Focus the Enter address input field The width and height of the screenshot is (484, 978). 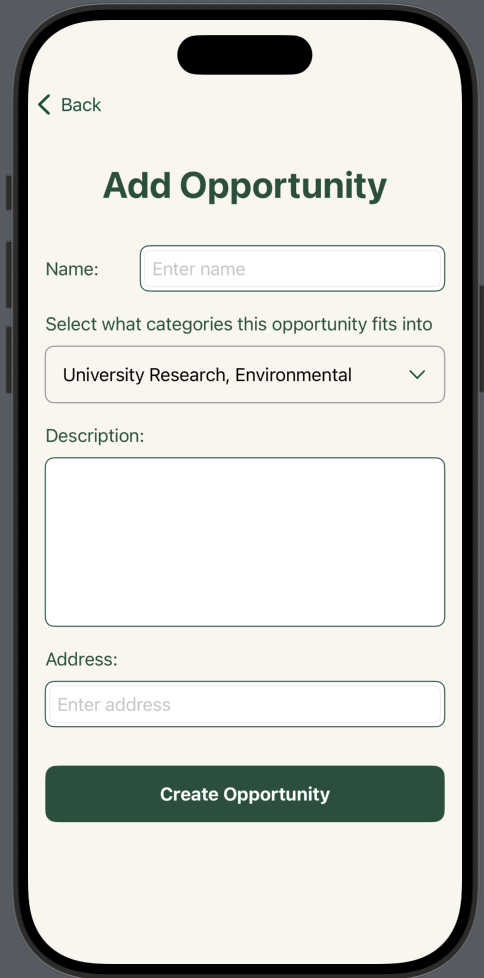pos(245,704)
